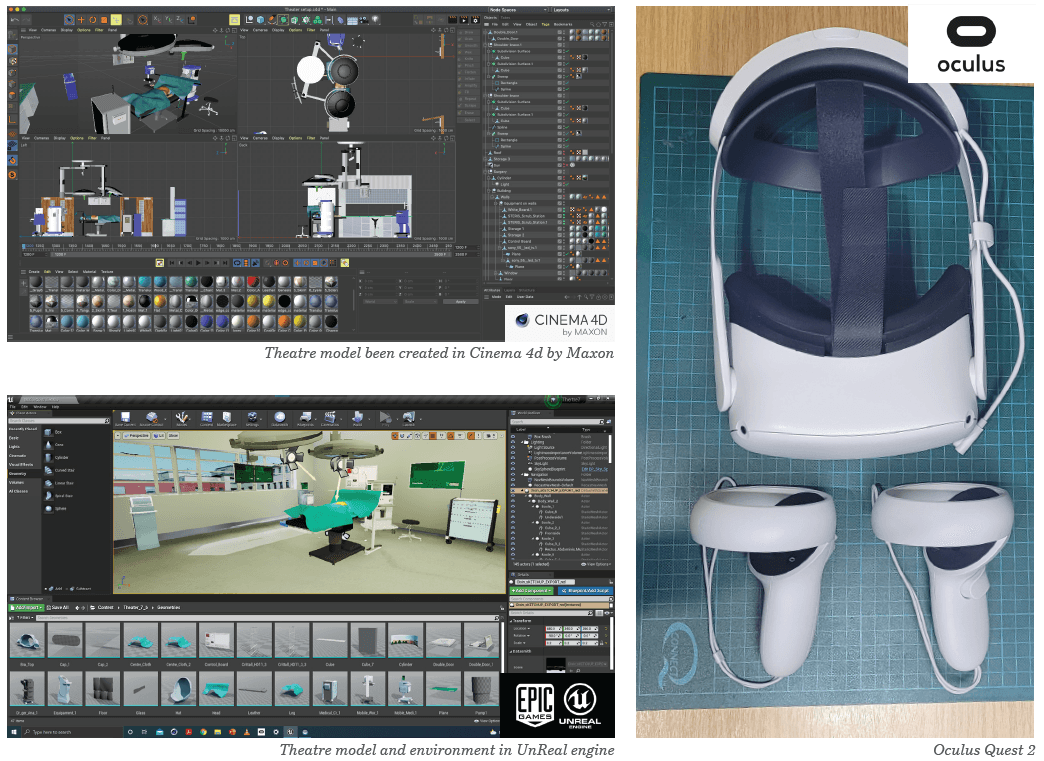Click the Add/Import button in Content Browser
The image size is (1044, 761).
tap(25, 607)
